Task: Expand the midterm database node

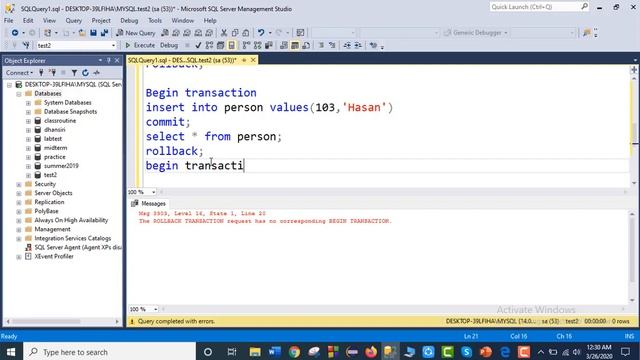Action: tap(28, 148)
